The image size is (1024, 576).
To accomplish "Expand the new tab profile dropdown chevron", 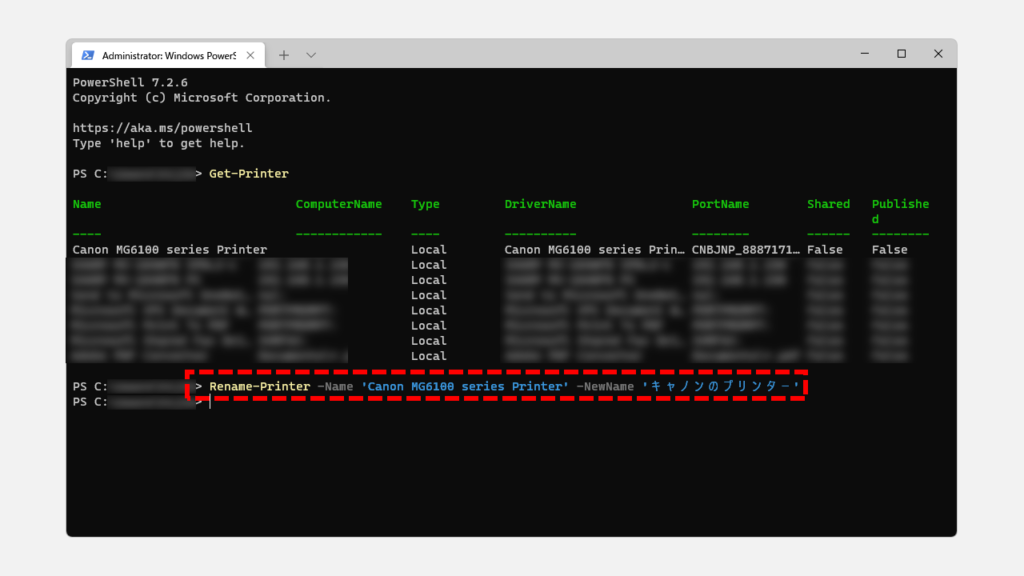I will coord(311,54).
